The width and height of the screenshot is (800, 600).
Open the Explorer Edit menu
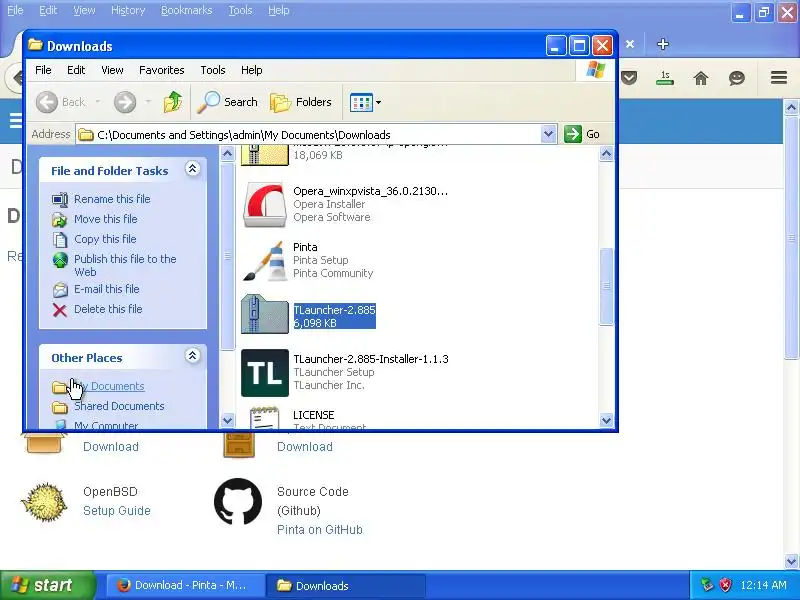coord(76,70)
